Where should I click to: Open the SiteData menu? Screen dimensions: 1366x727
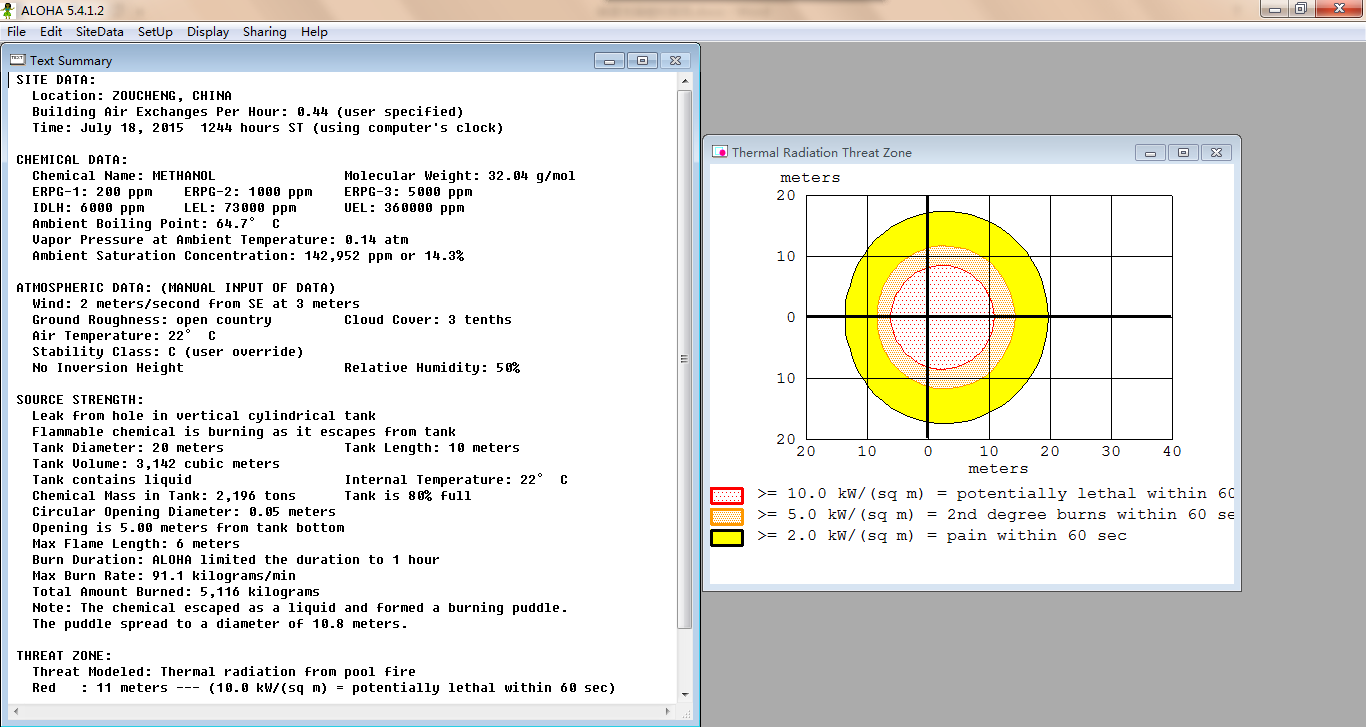click(100, 32)
